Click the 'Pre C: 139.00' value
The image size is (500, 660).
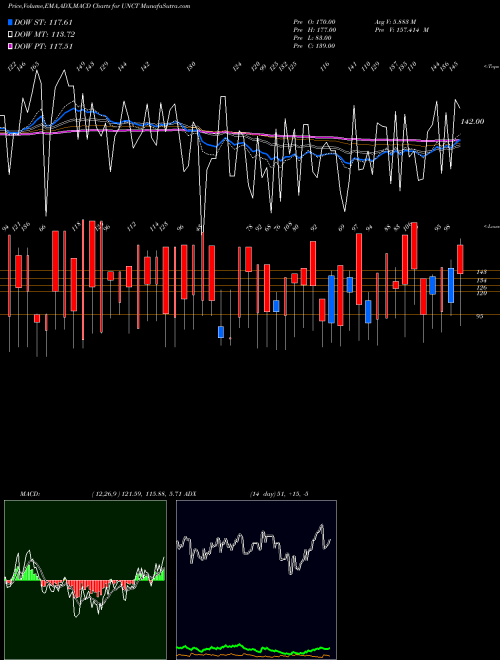(314, 46)
